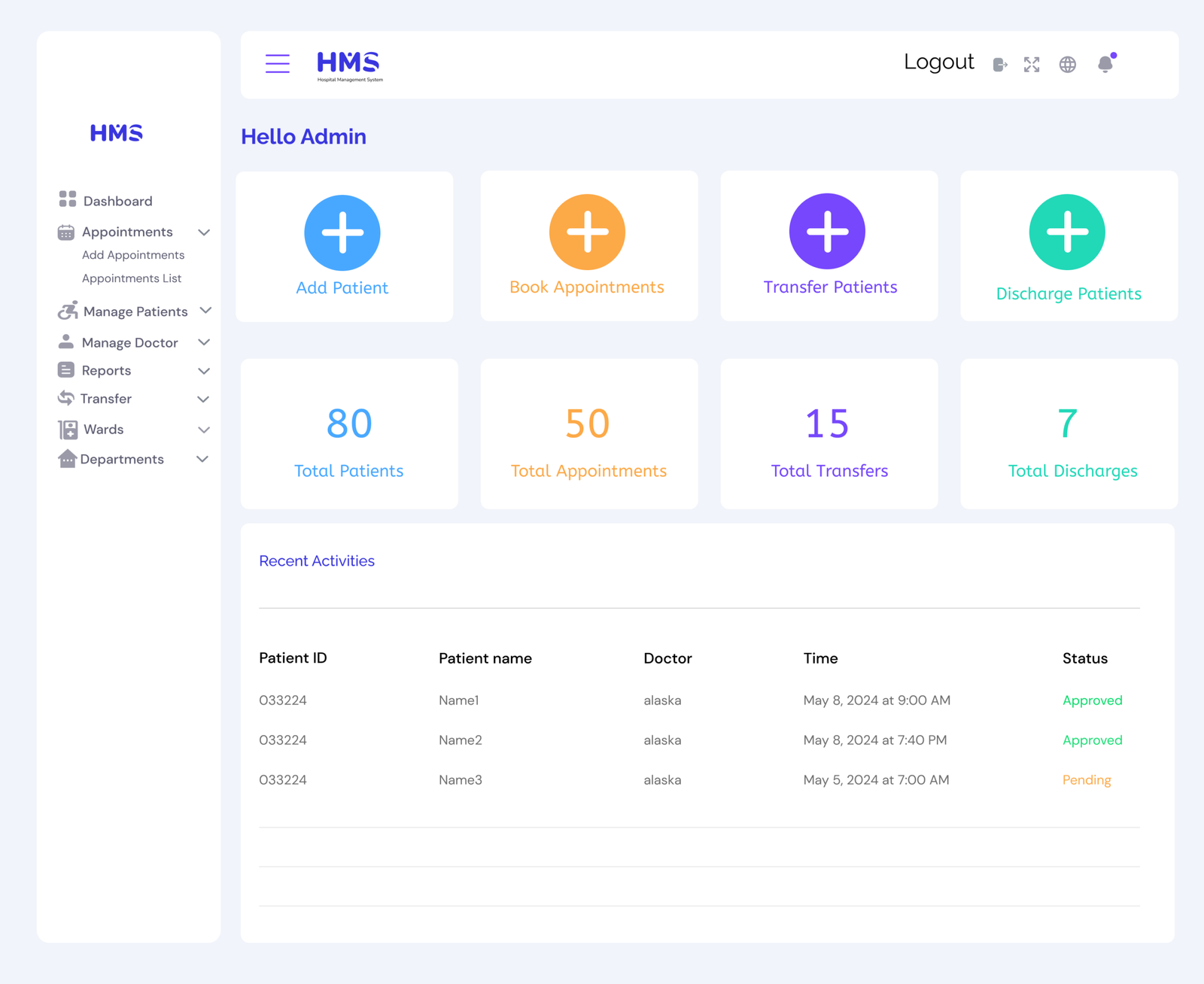
Task: Expand the Reports section chevron
Action: pos(204,371)
